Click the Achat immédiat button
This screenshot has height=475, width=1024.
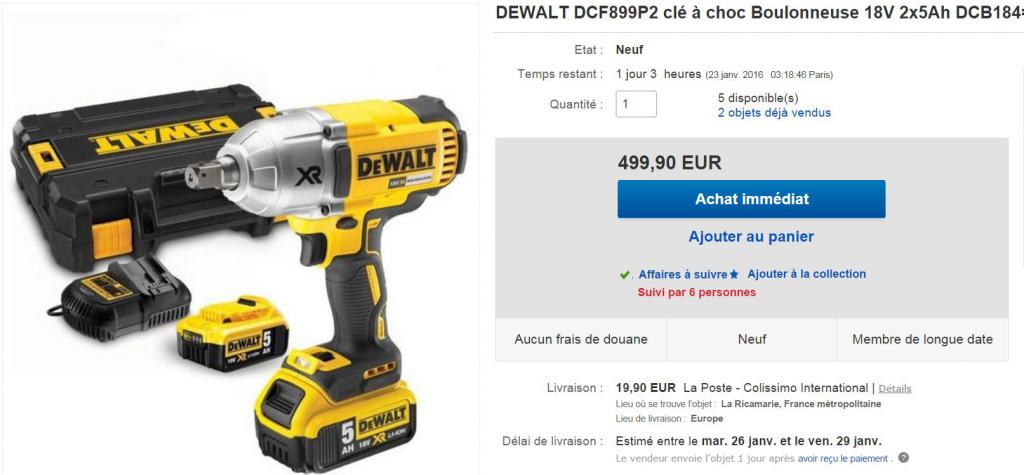(751, 199)
